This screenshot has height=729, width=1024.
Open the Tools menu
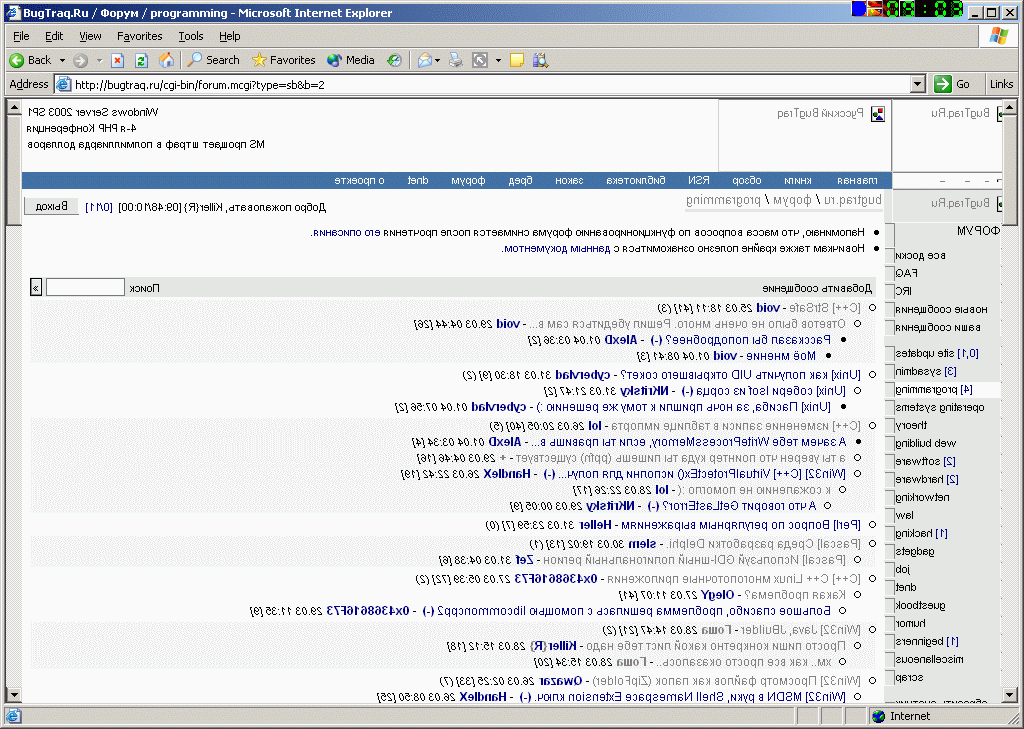click(191, 36)
